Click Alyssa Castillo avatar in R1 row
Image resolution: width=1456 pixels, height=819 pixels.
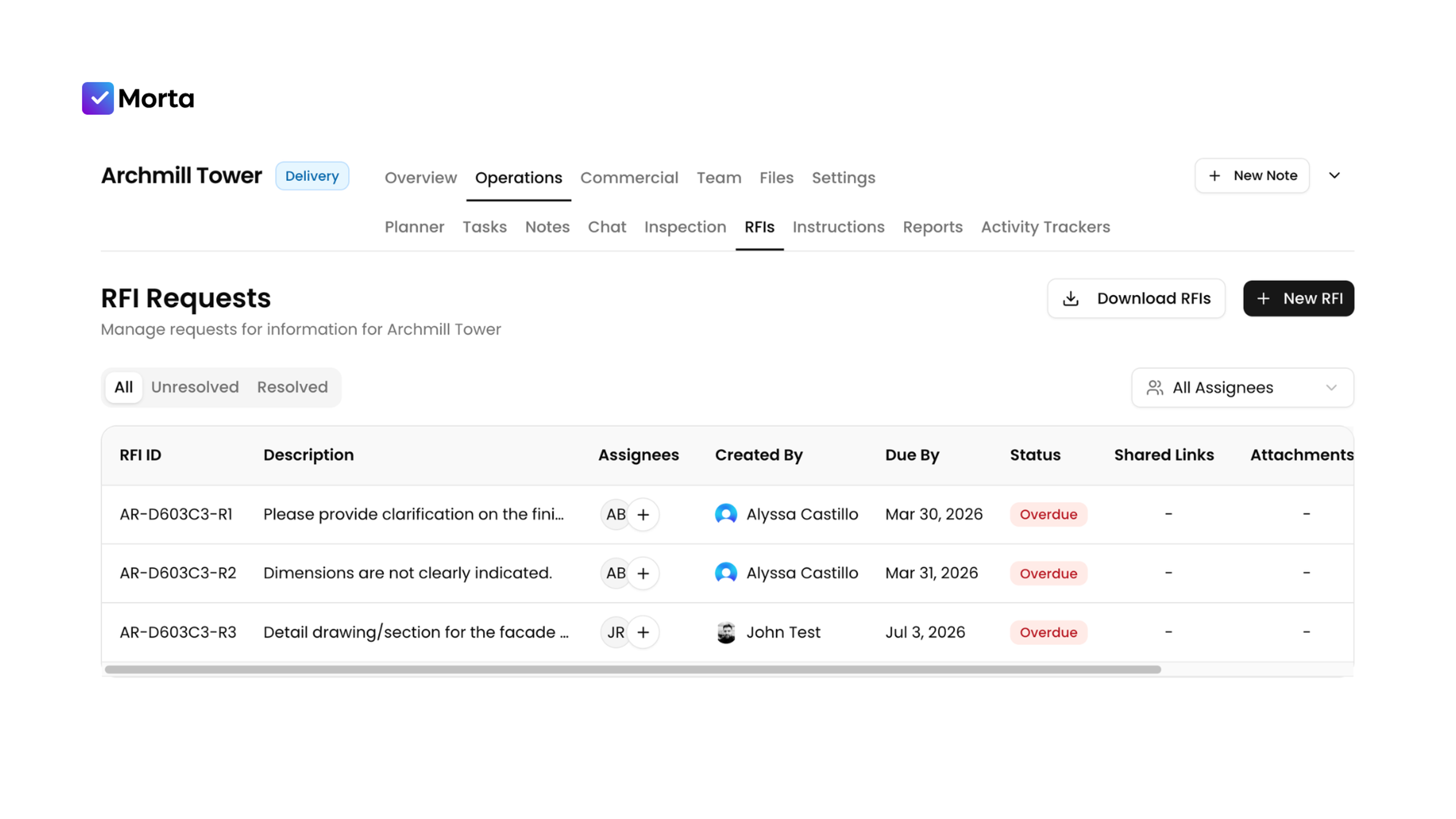(726, 515)
